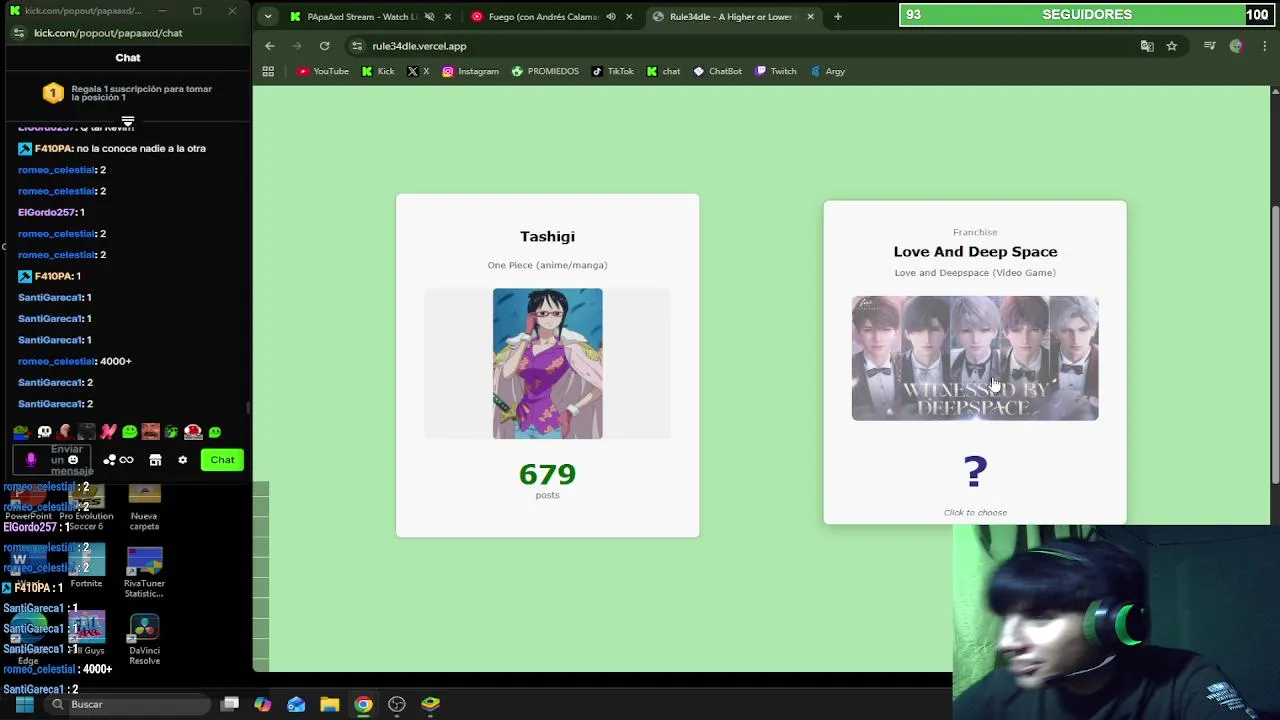The width and height of the screenshot is (1280, 720).
Task: Click the infinity icon in chat bar
Action: [x=126, y=460]
